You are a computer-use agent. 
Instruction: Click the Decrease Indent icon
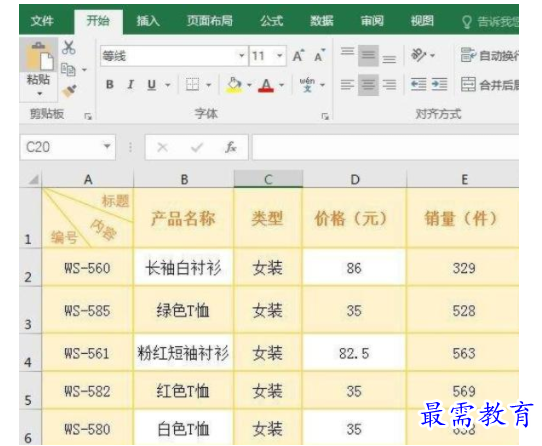coord(418,84)
